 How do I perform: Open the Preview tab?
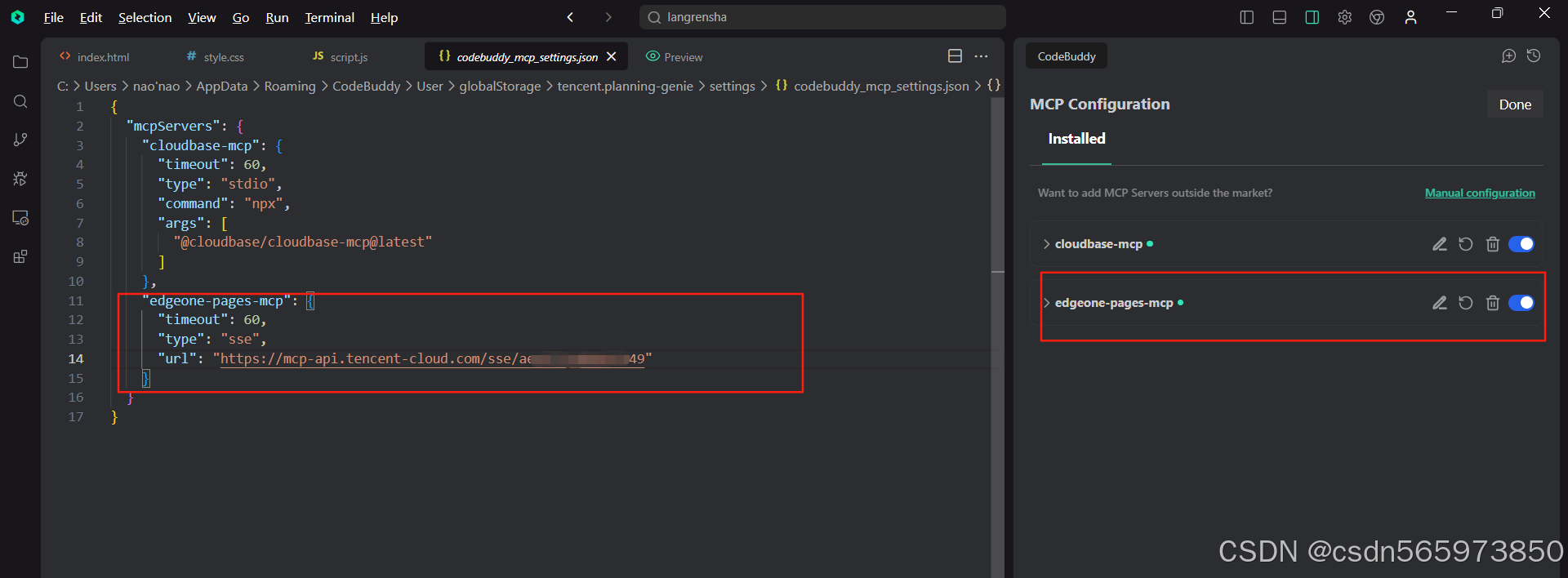pyautogui.click(x=675, y=57)
